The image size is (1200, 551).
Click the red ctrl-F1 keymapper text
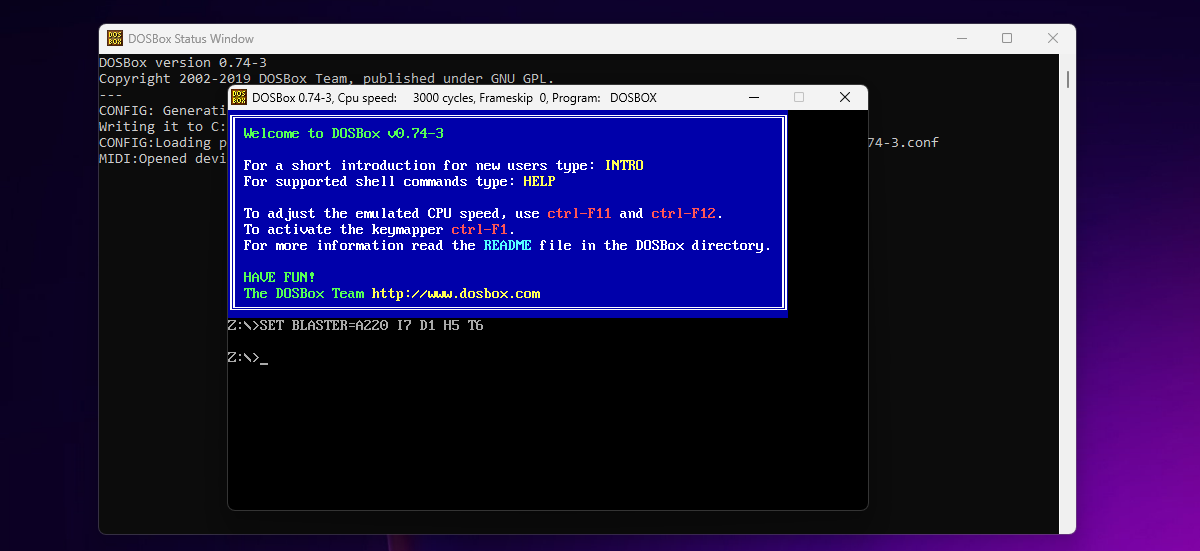click(479, 229)
